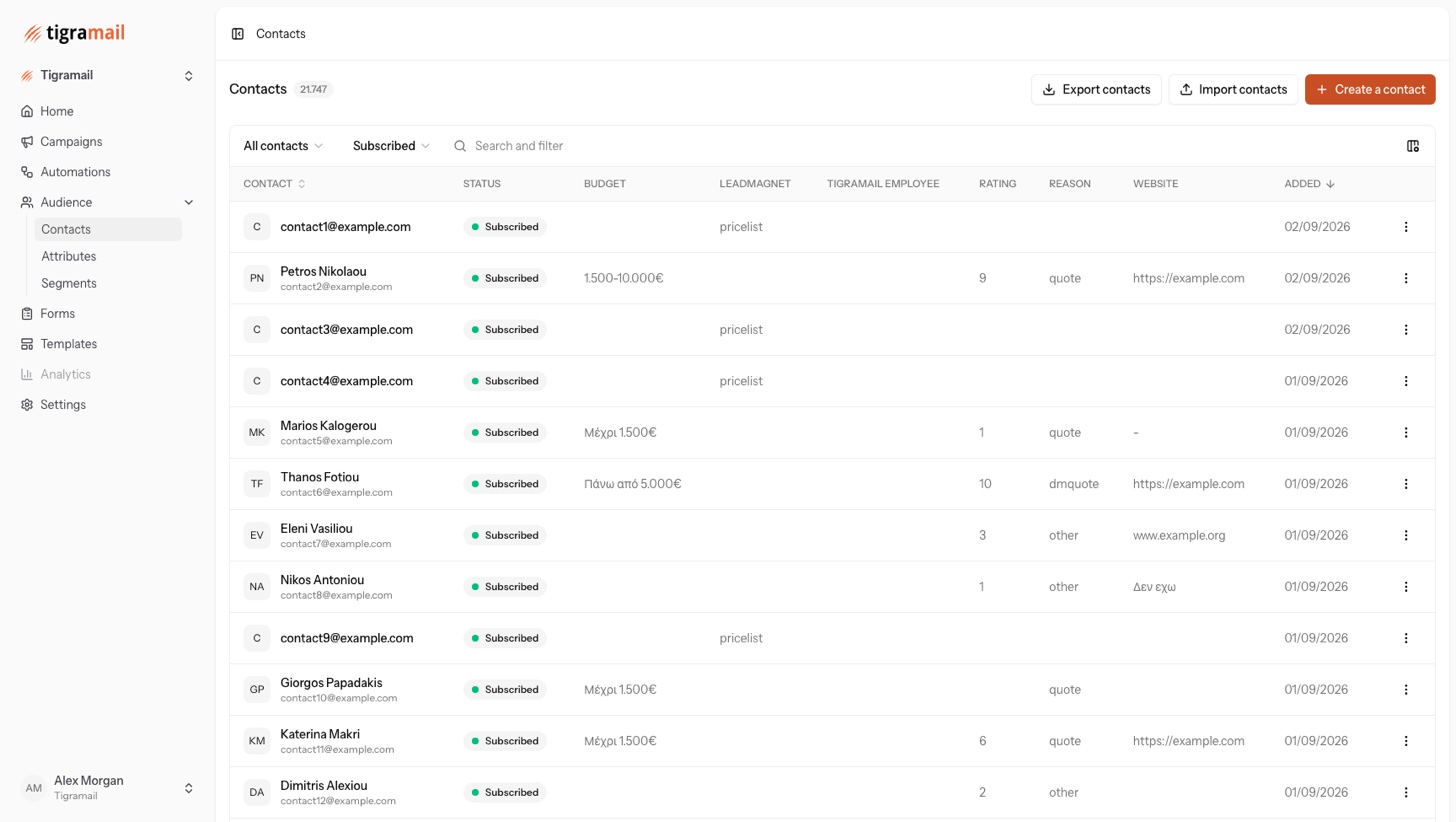Select the TF avatar for Thanos Fotiou
Screen dimensions: 1456x822
(x=257, y=484)
